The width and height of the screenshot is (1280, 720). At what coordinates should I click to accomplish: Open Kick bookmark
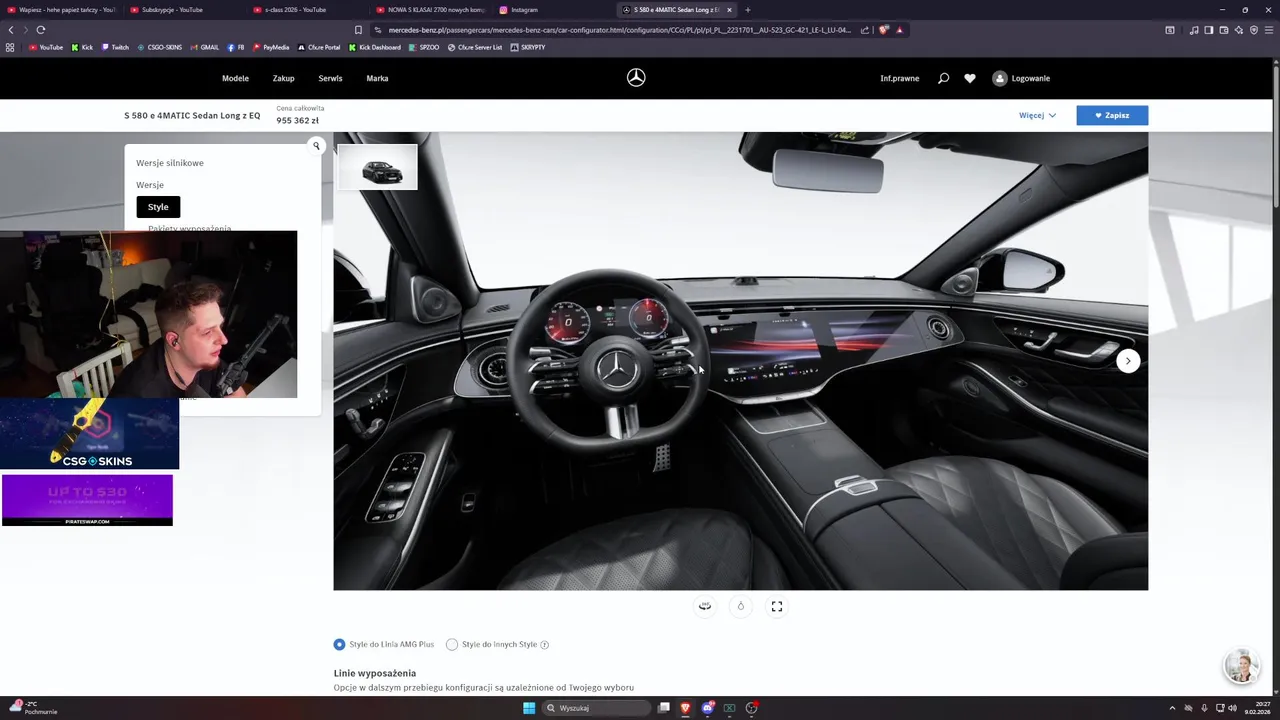click(x=82, y=47)
